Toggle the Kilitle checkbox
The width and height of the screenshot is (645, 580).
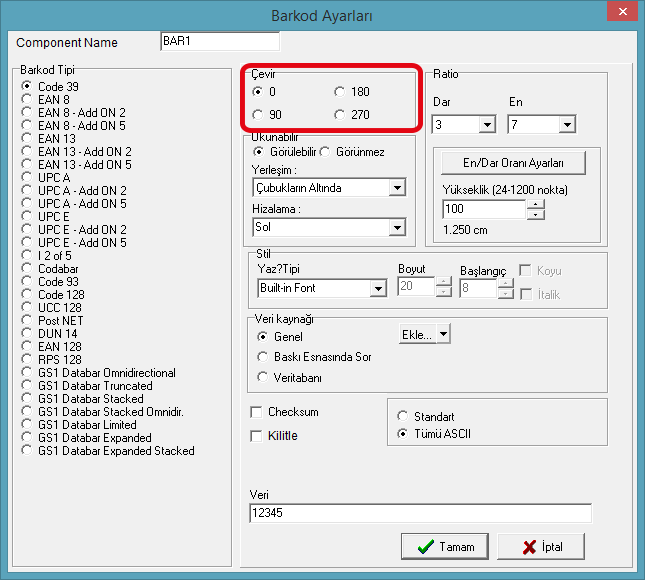click(256, 436)
